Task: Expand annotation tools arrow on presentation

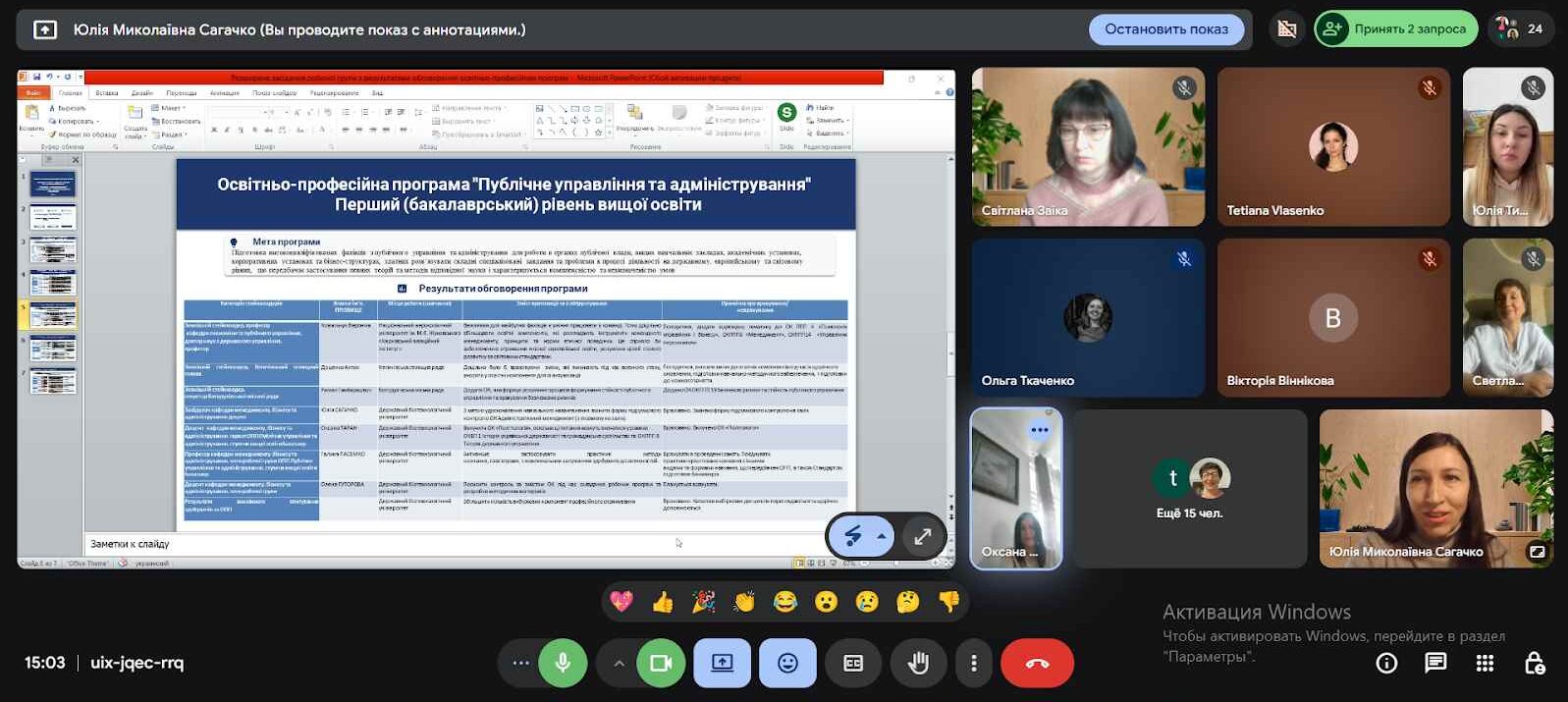Action: 882,536
